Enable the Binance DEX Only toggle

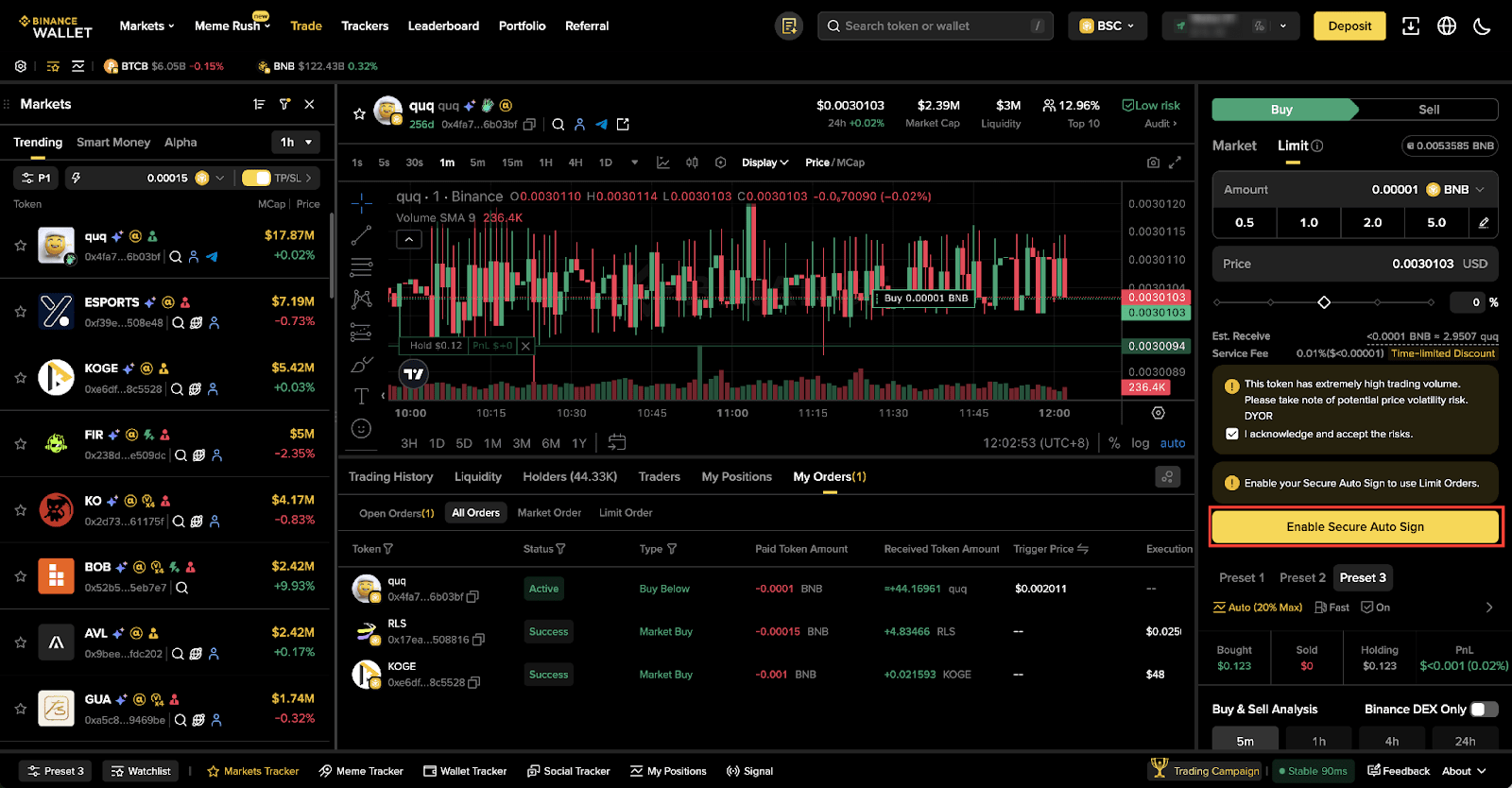click(x=1485, y=709)
